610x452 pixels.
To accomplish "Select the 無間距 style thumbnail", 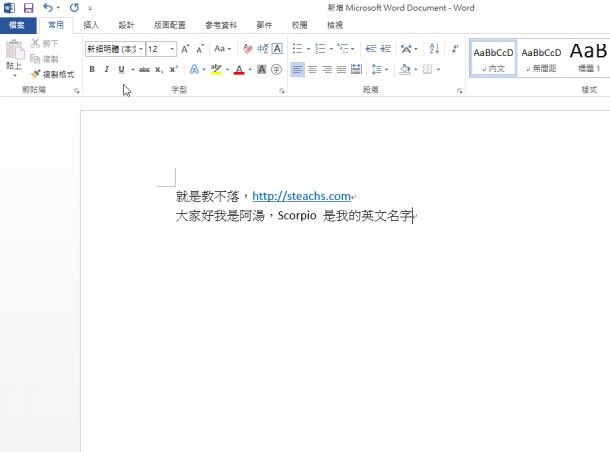I will tap(541, 58).
